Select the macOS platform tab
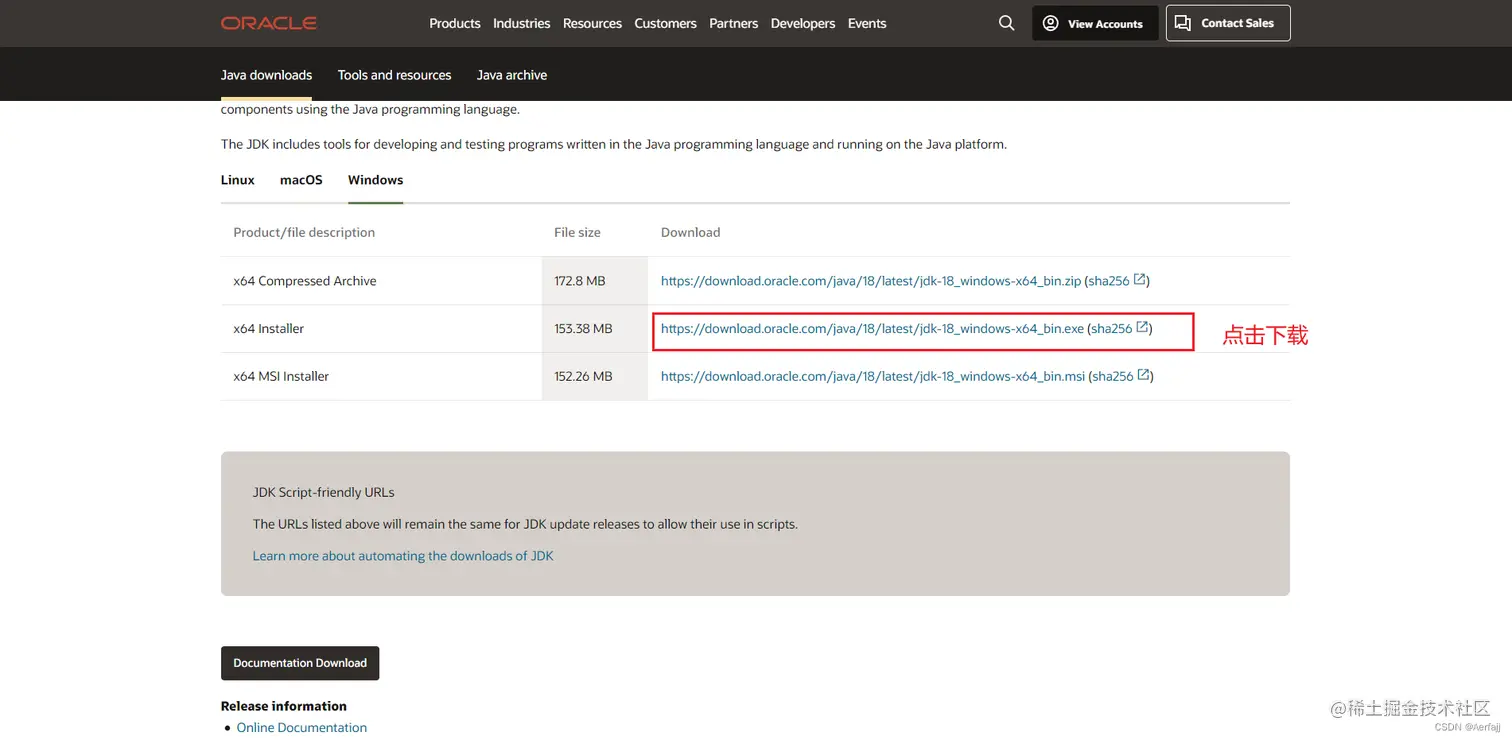 pyautogui.click(x=301, y=180)
